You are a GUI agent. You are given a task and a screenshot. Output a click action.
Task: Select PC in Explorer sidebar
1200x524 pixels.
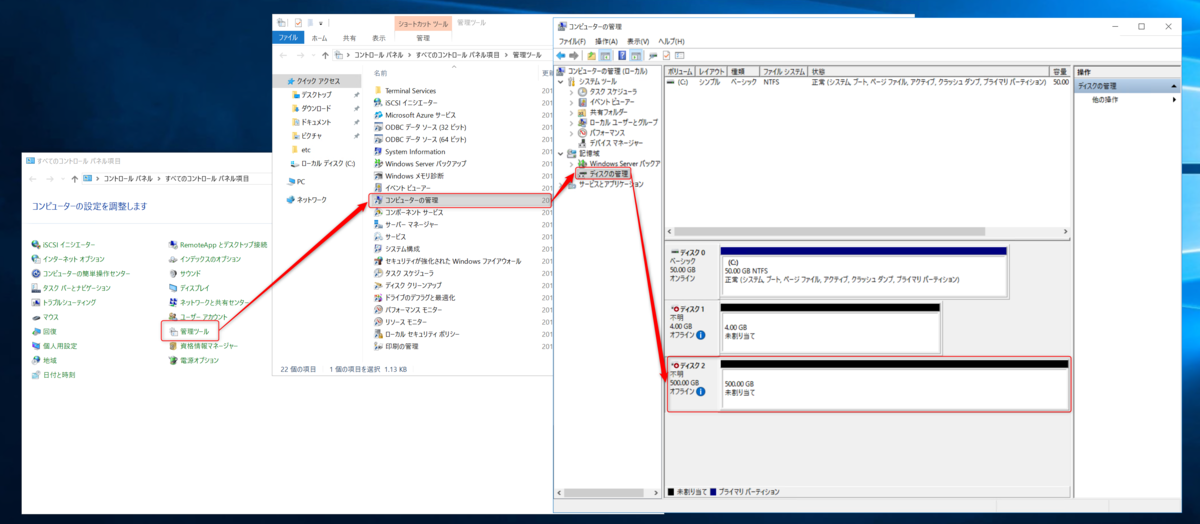point(296,181)
